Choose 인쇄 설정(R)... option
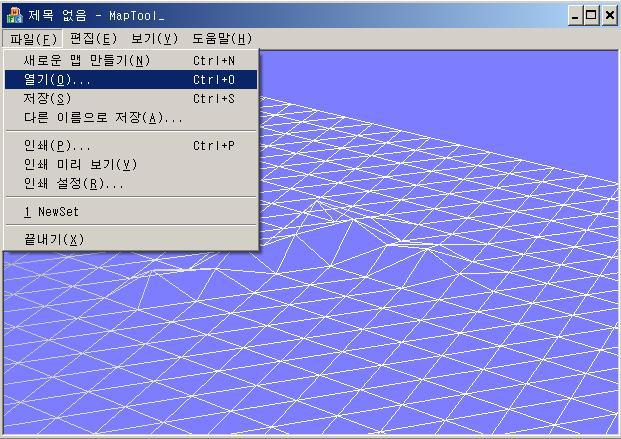This screenshot has width=621, height=439. coord(131,183)
